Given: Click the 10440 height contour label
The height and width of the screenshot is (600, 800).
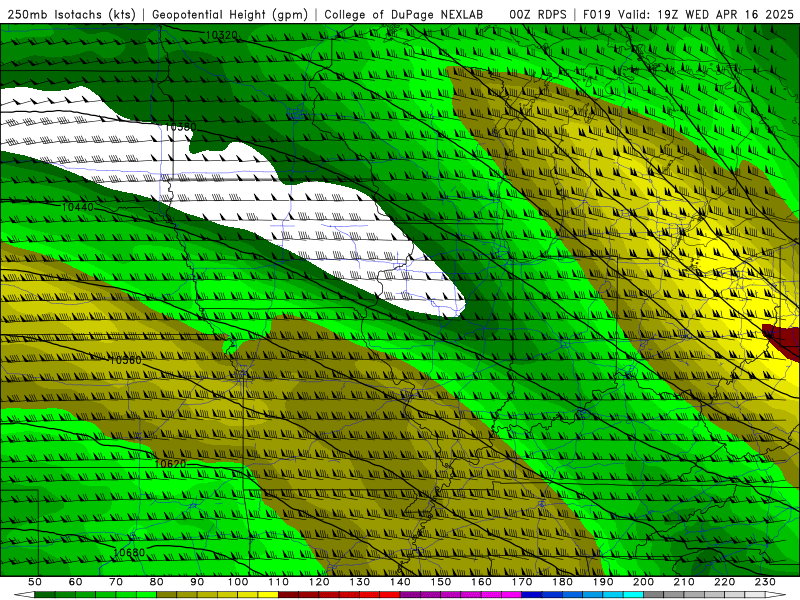Looking at the screenshot, I should point(78,207).
